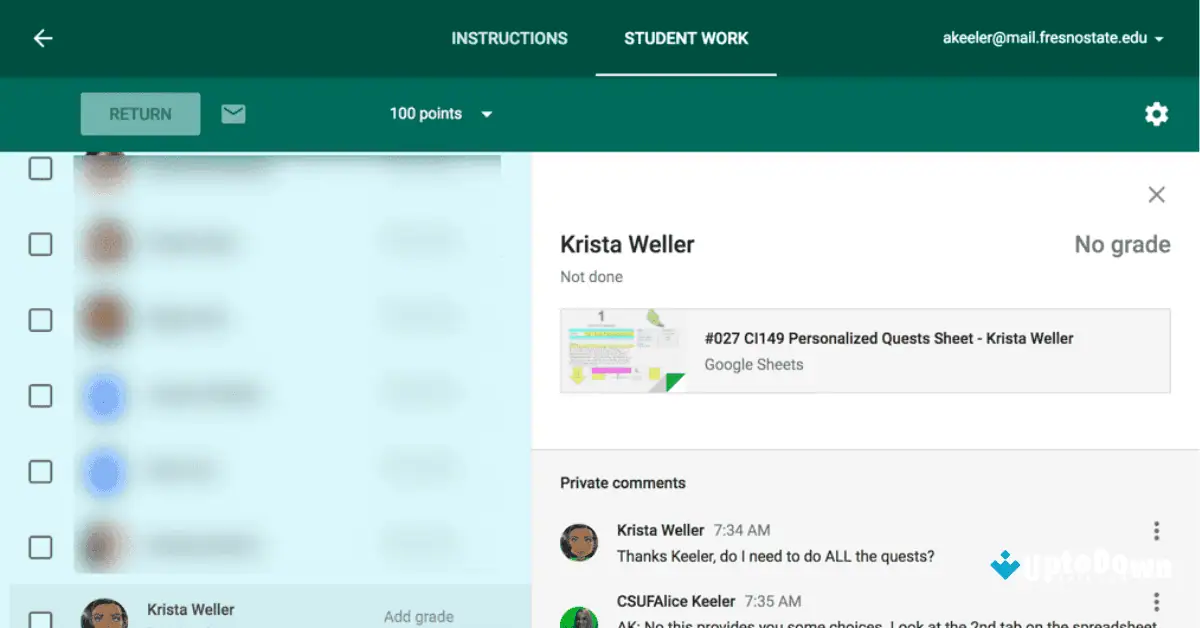Check the topmost student selection checkbox

tap(40, 168)
